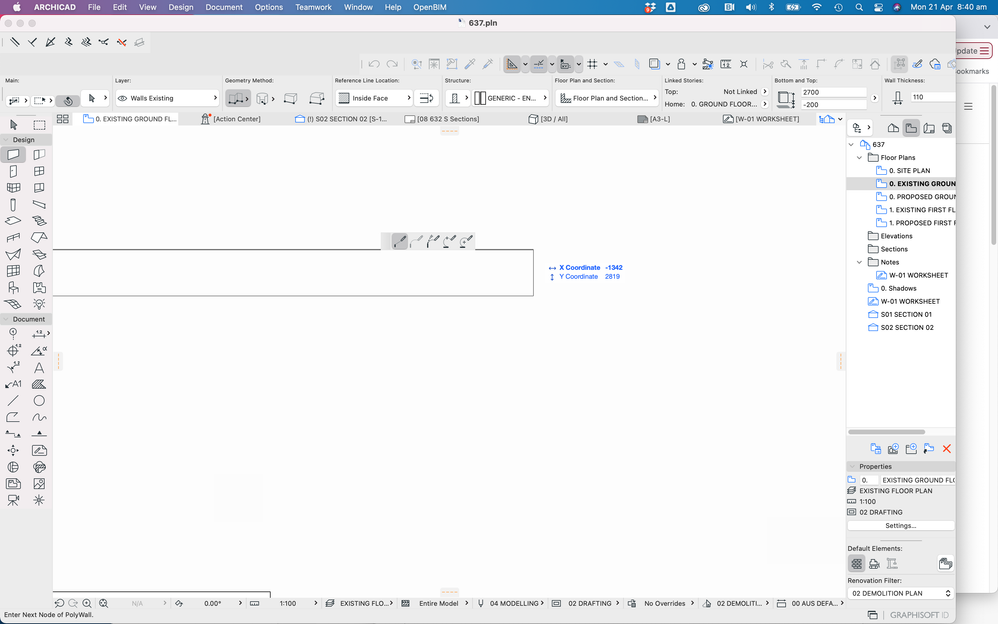The height and width of the screenshot is (624, 998).
Task: Open macOS Control Center icon
Action: 879,7
